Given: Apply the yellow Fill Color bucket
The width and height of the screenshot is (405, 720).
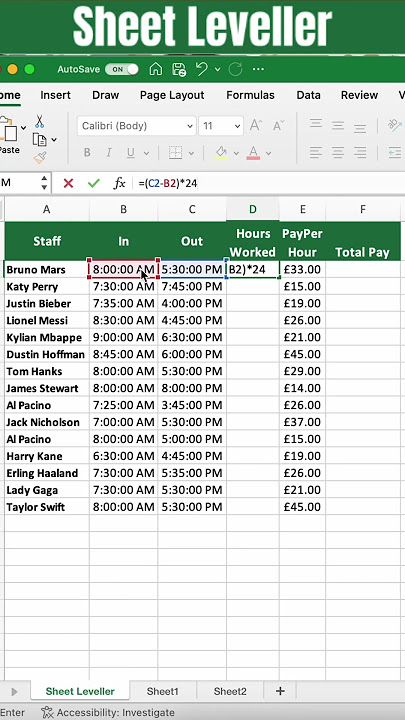Looking at the screenshot, I should click(221, 153).
